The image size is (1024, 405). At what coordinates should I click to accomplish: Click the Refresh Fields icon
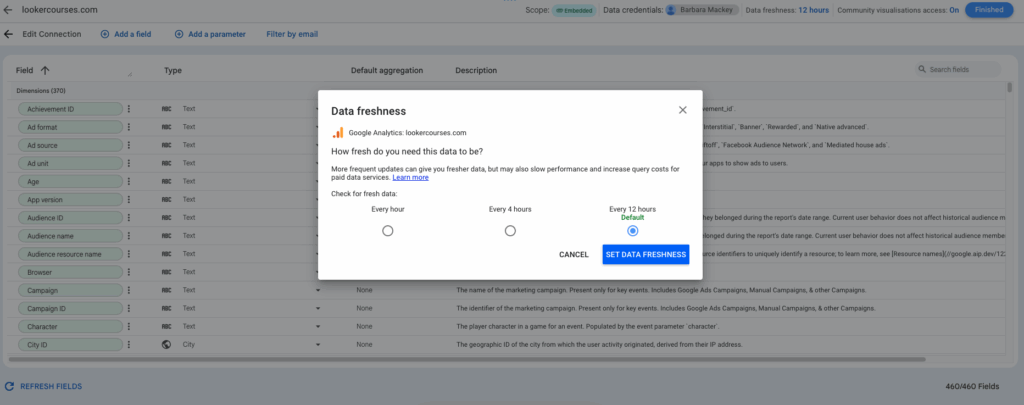pos(9,386)
